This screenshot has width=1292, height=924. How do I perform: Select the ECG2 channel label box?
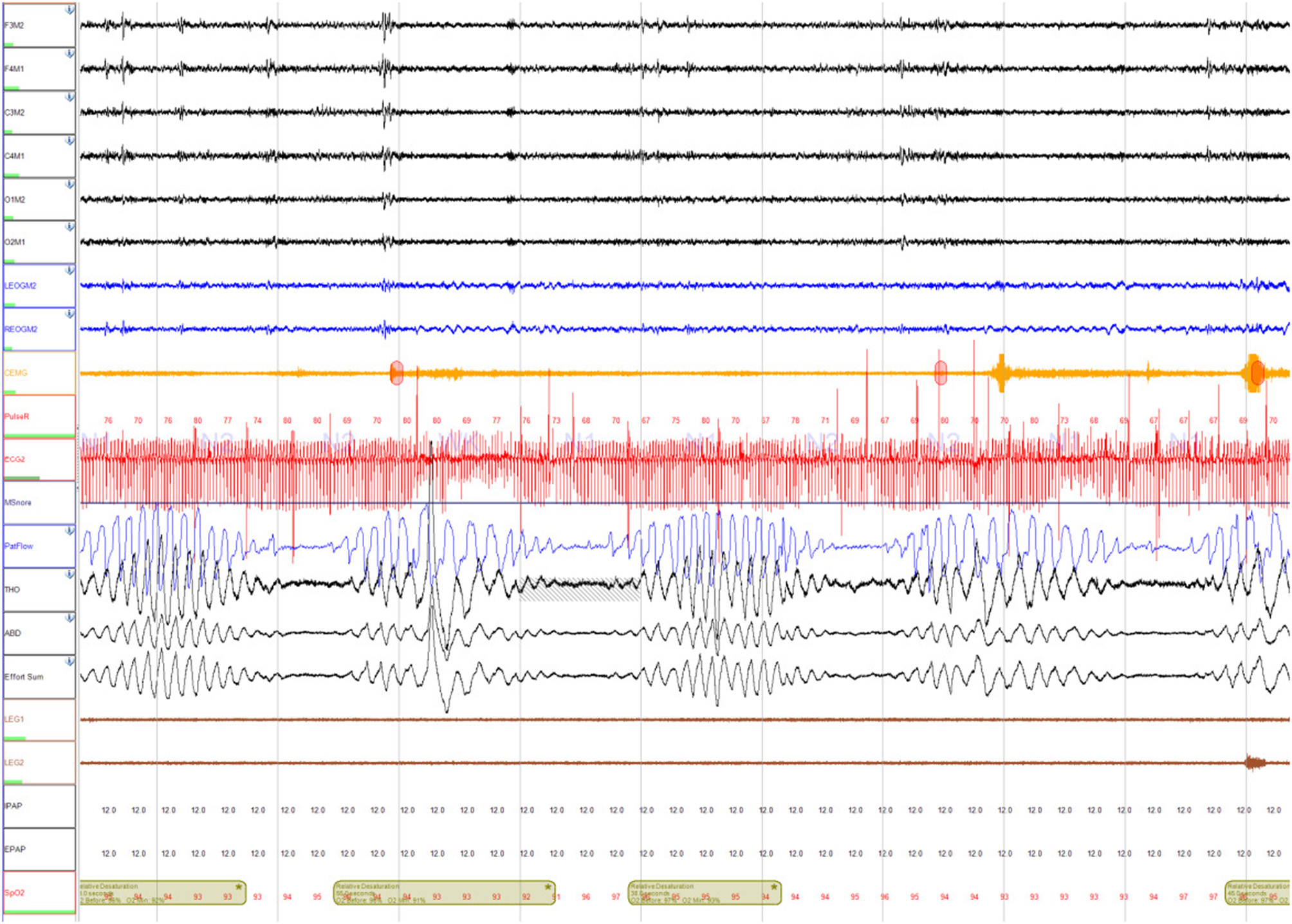39,459
